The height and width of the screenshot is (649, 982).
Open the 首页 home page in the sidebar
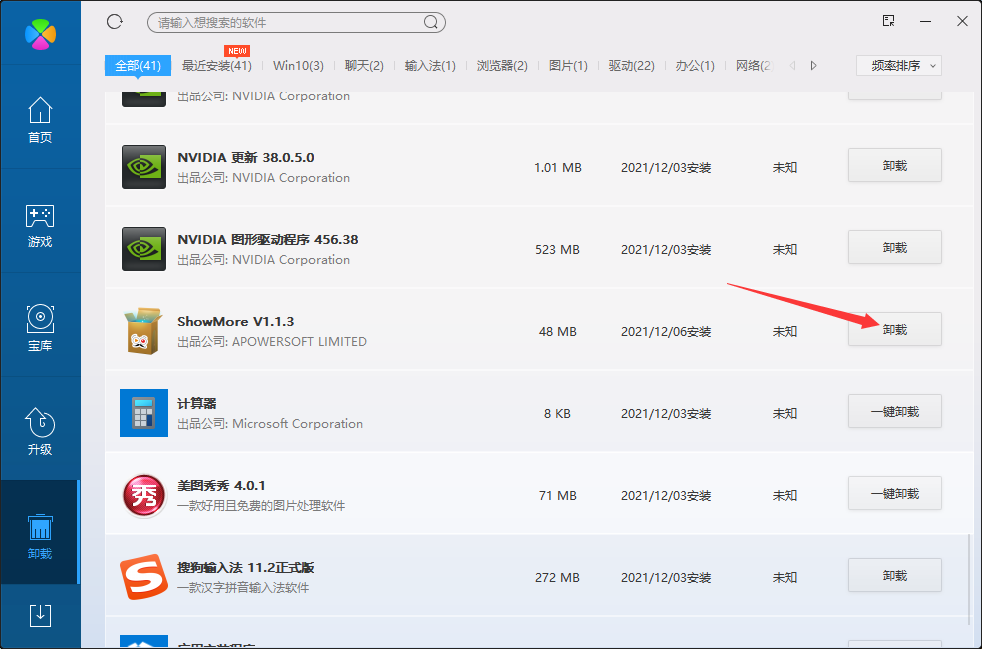point(40,120)
